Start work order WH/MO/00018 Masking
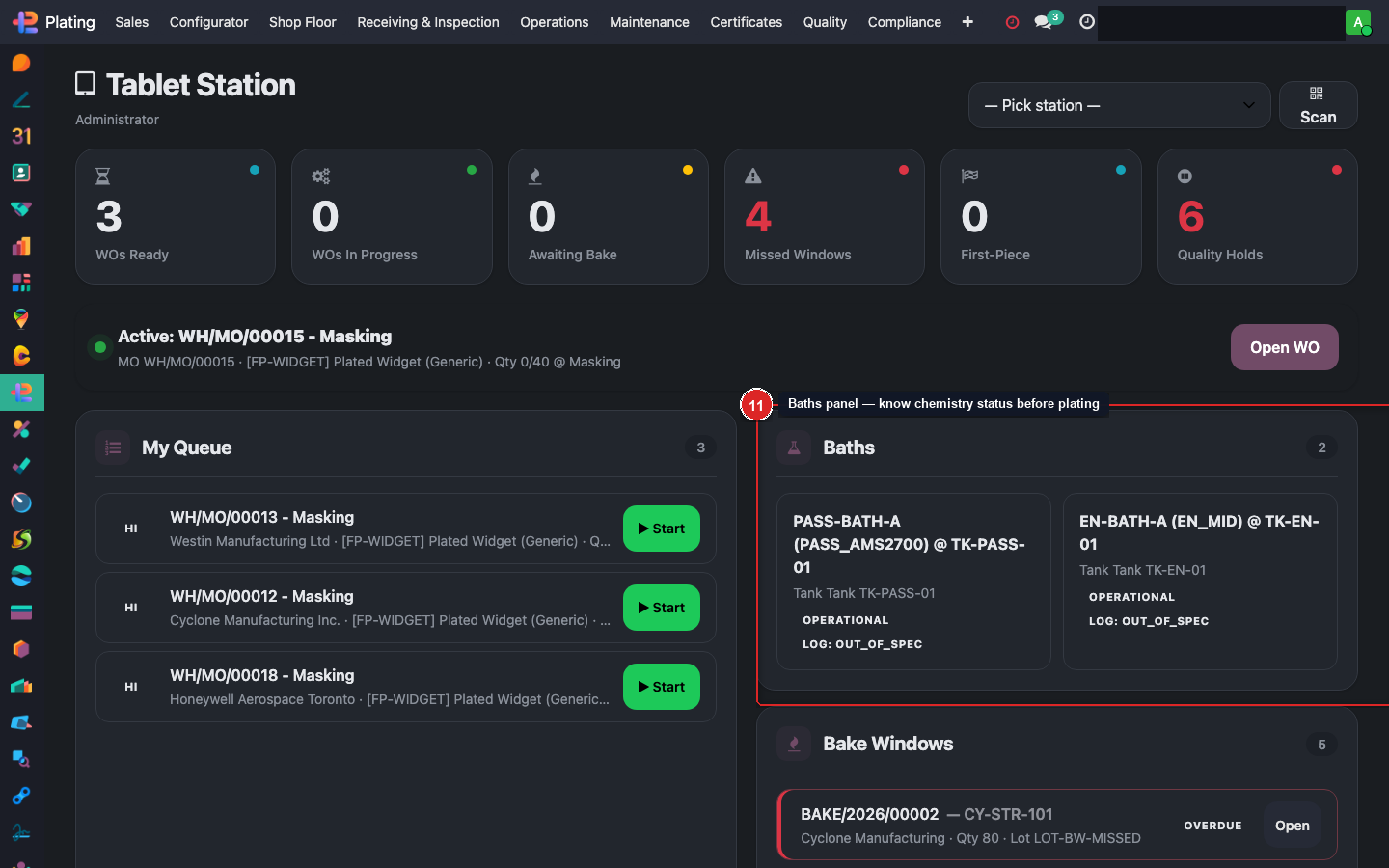The height and width of the screenshot is (868, 1389). 661,687
